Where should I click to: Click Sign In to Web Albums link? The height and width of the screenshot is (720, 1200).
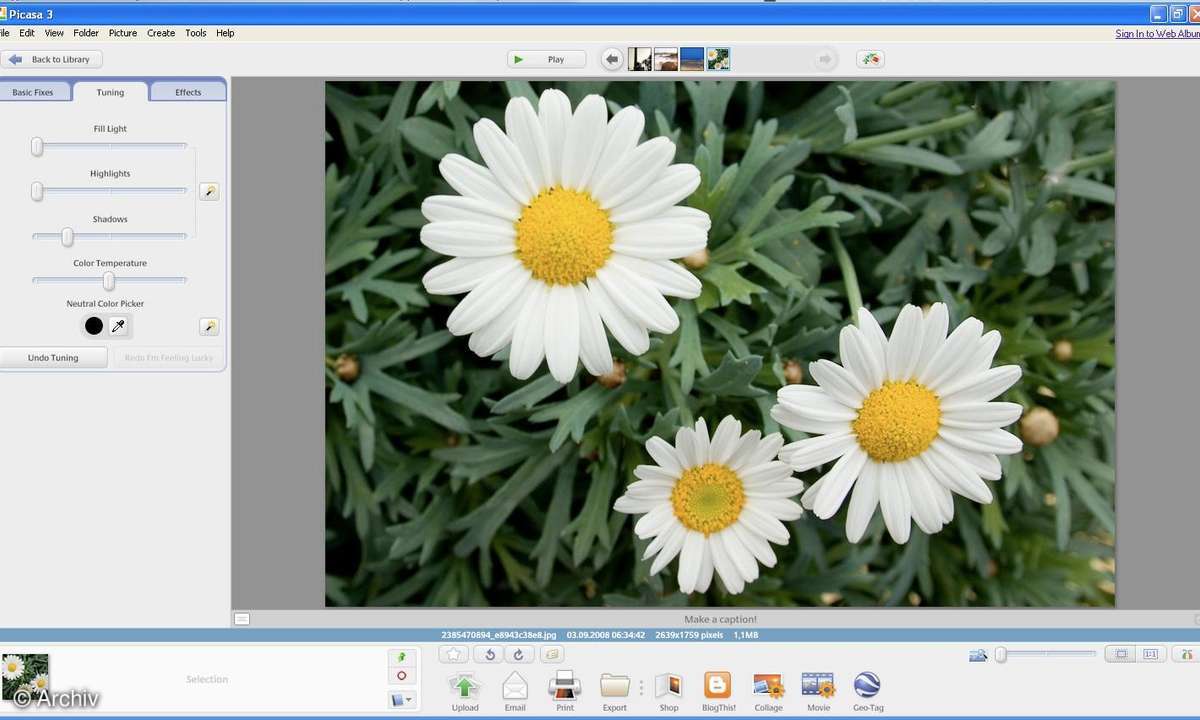1158,33
